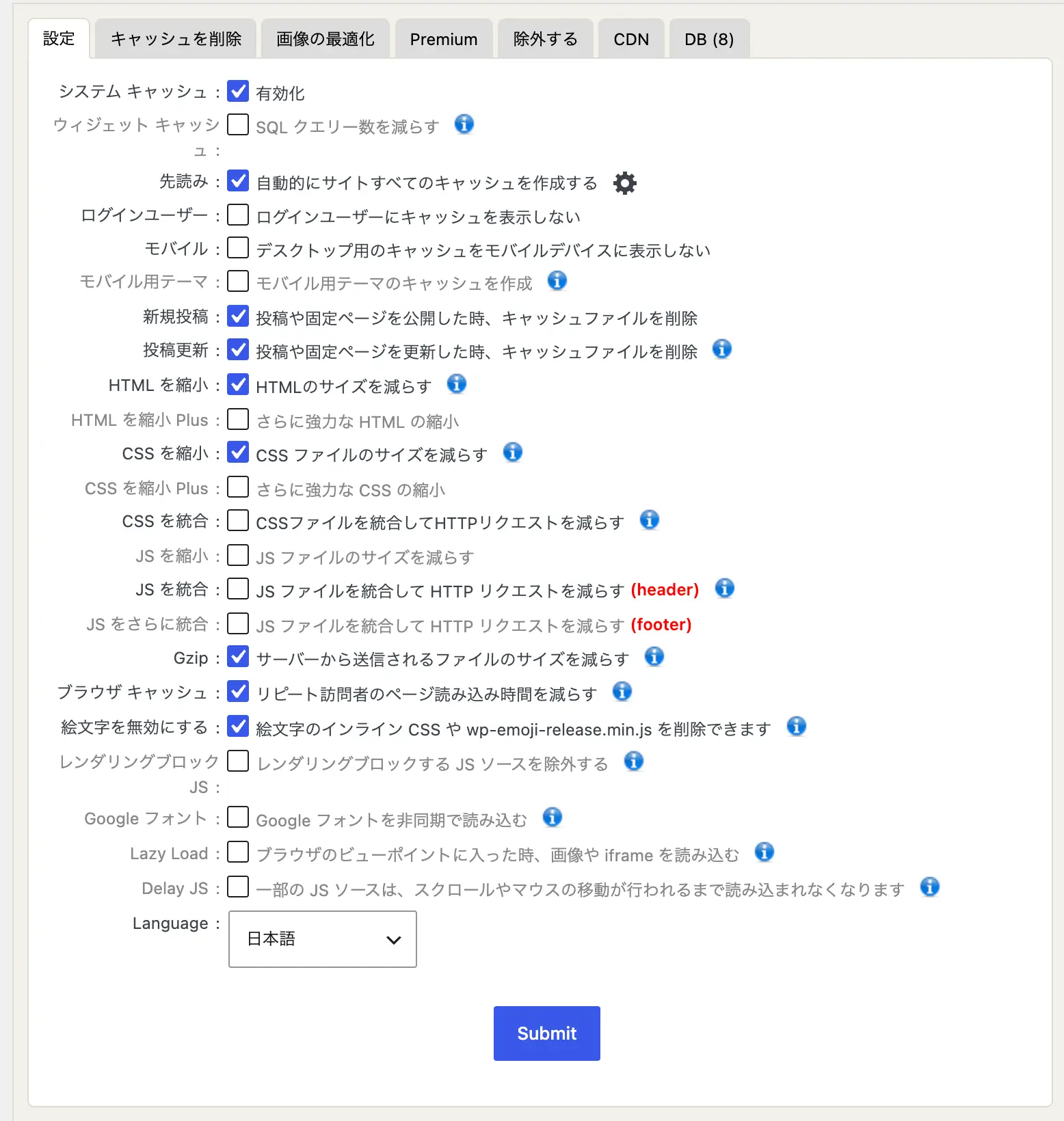Open info icon for ブラウザ キャッシュ option

pos(622,691)
